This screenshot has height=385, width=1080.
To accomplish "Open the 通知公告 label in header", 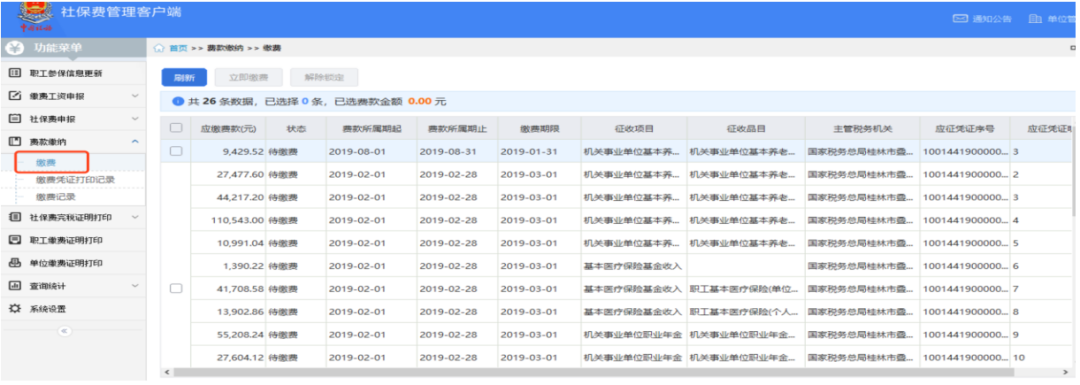I will (992, 19).
